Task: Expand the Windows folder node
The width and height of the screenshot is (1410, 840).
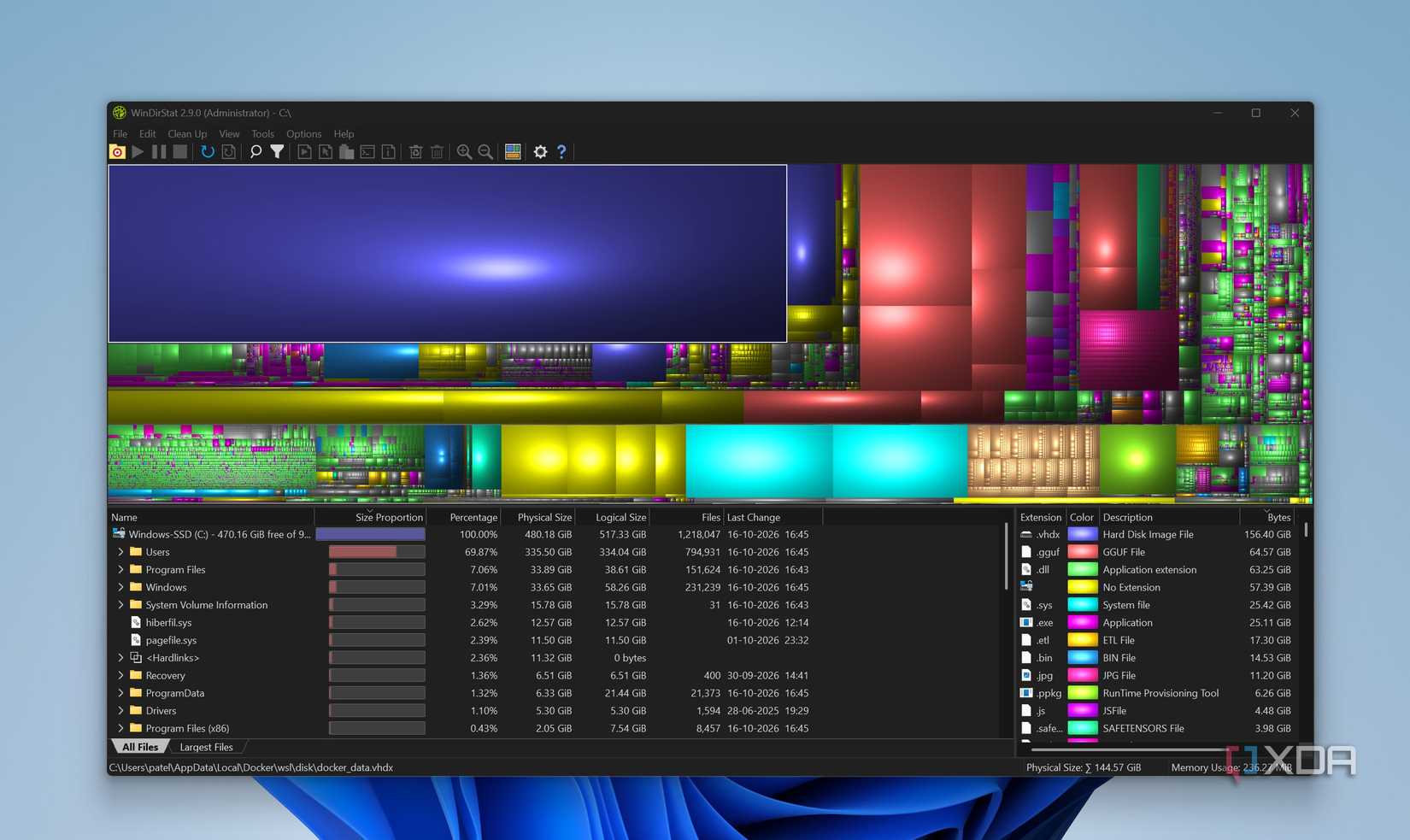Action: [x=120, y=587]
